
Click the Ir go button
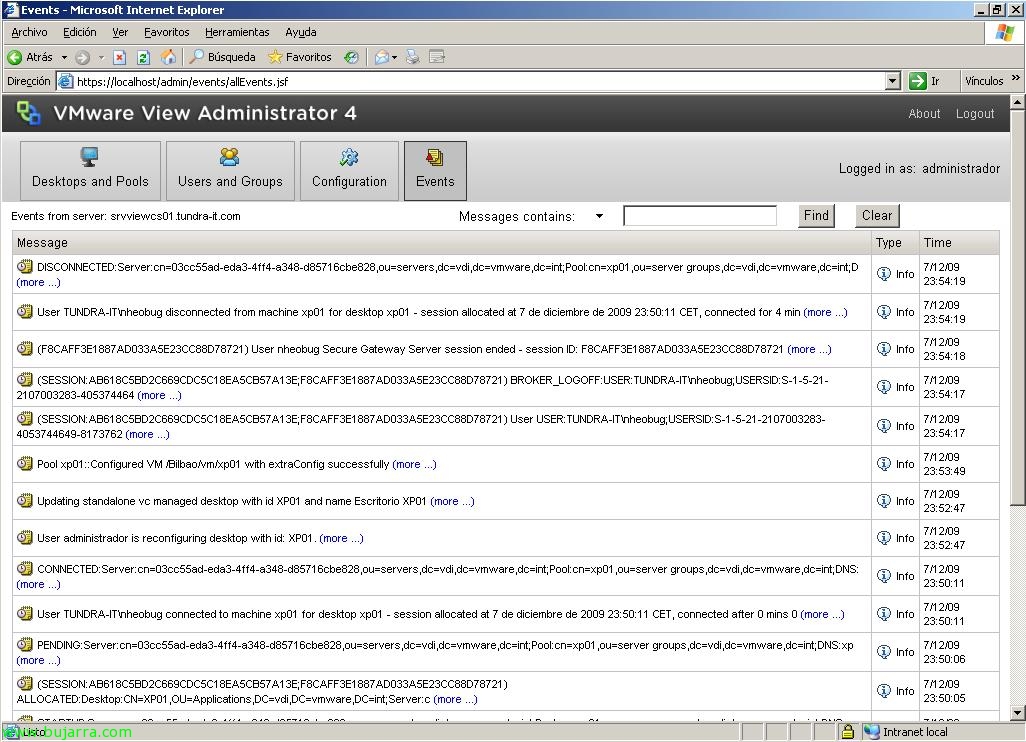pyautogui.click(x=925, y=81)
